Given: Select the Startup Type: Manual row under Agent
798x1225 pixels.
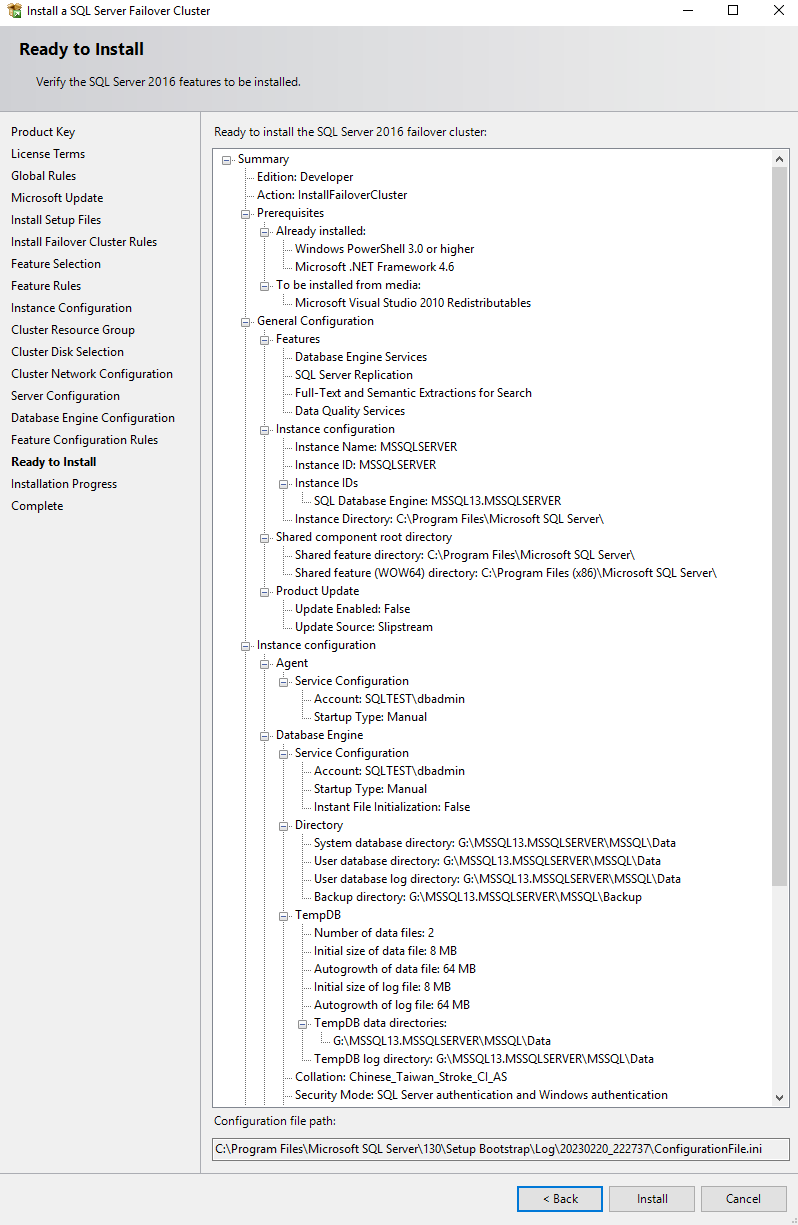Looking at the screenshot, I should [x=371, y=717].
